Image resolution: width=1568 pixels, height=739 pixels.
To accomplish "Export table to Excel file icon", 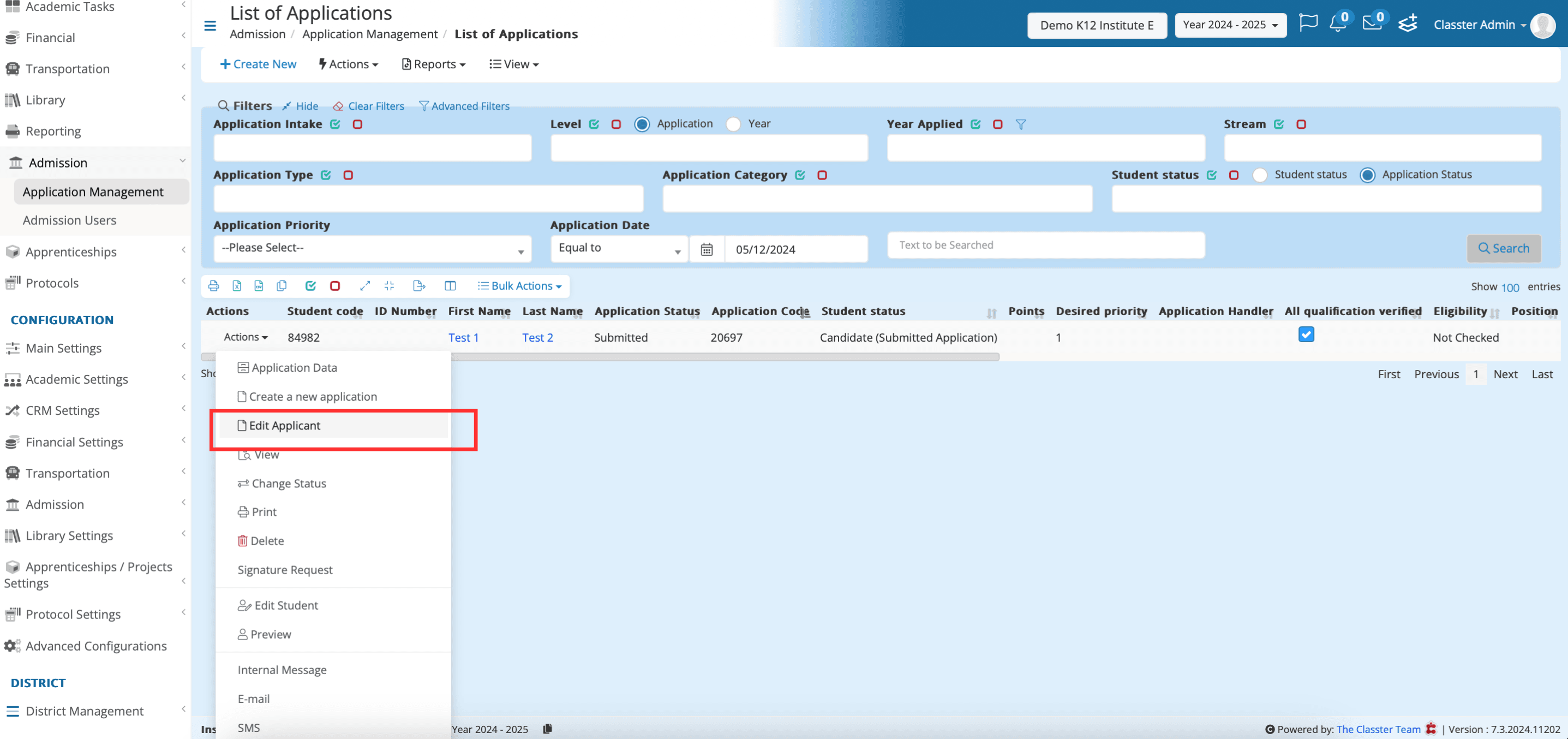I will click(x=237, y=285).
